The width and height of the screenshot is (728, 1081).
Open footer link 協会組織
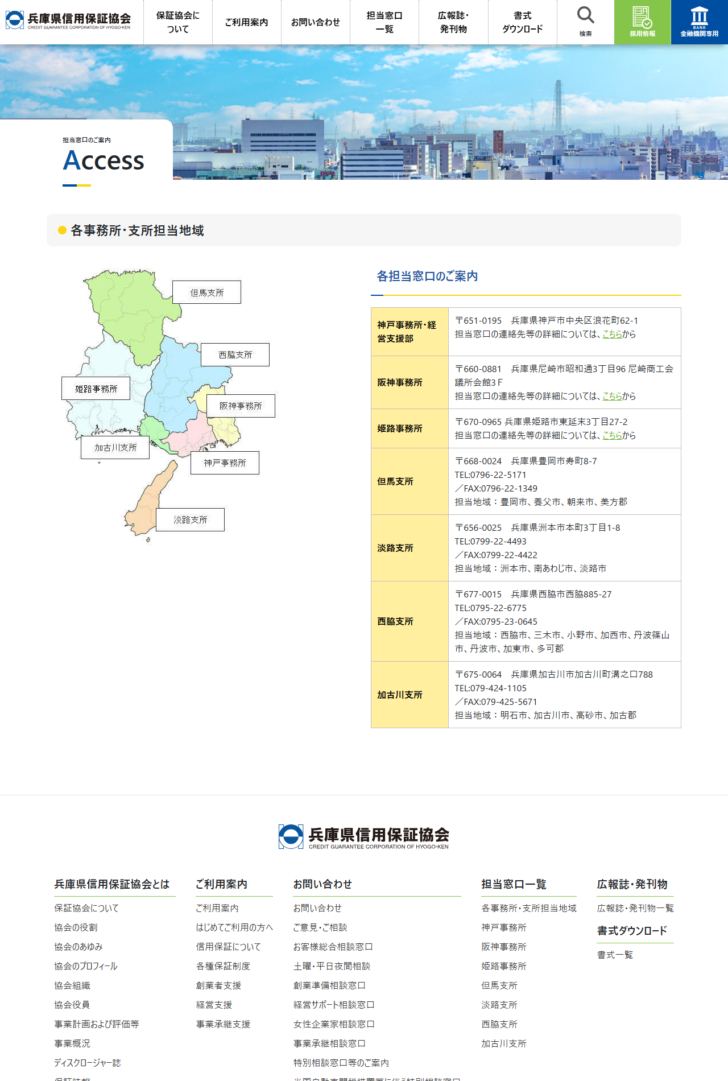72,985
